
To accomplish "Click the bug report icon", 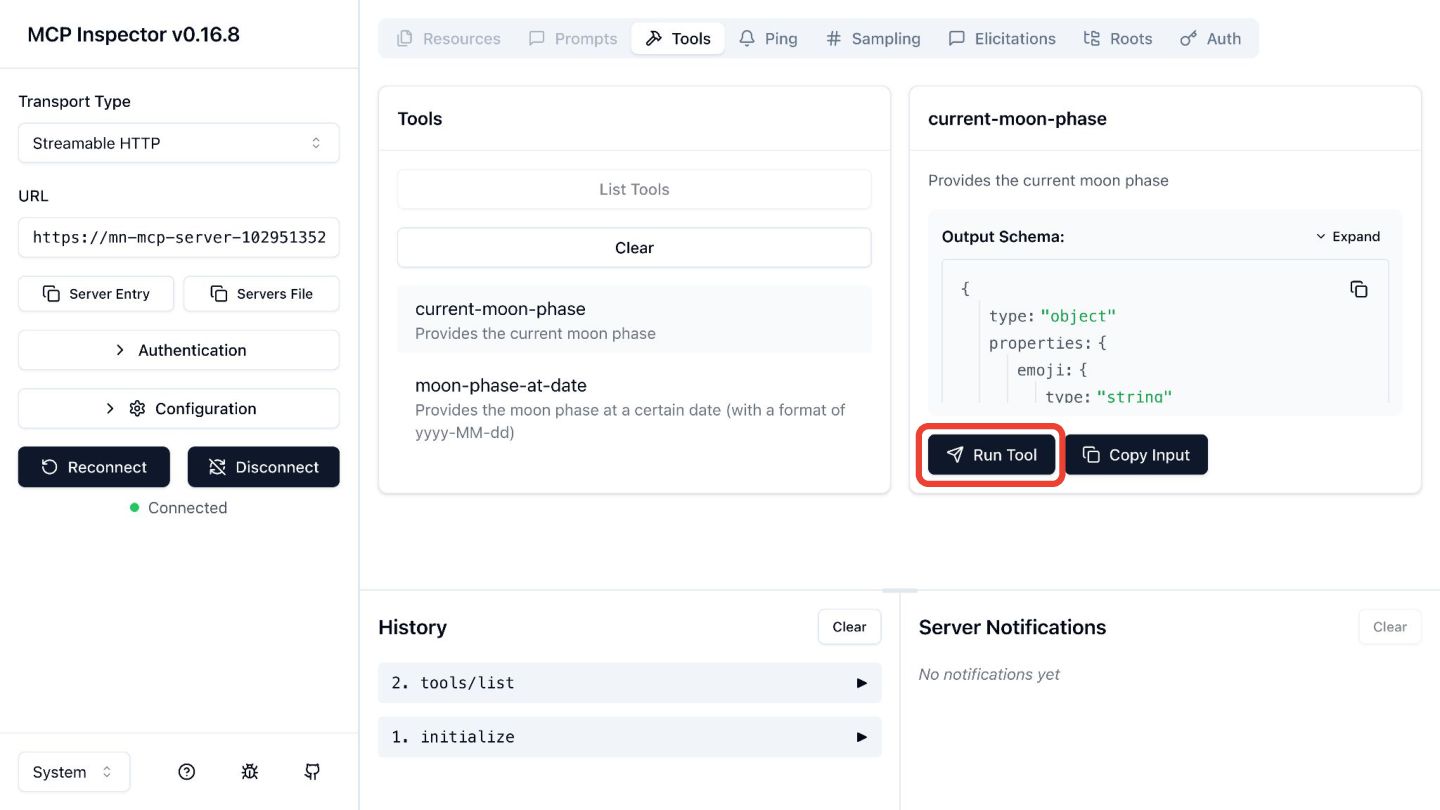I will (x=249, y=772).
